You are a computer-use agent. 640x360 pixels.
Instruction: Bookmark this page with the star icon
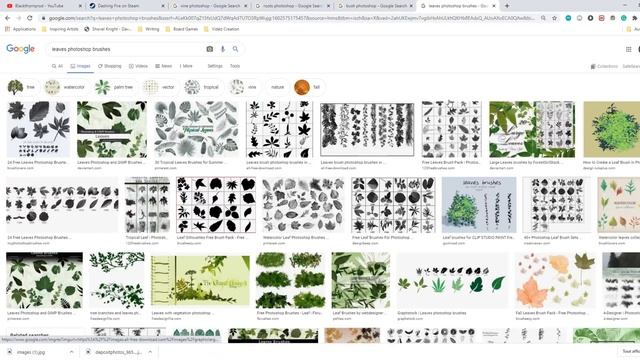click(554, 18)
